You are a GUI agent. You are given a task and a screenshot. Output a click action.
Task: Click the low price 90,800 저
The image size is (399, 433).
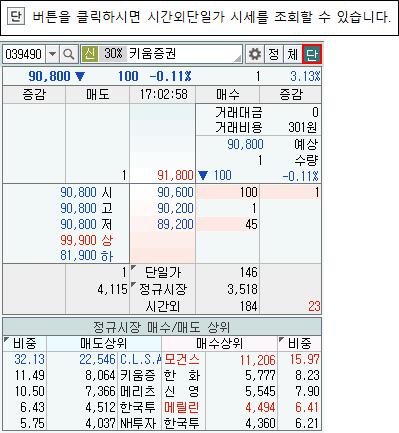[x=86, y=224]
